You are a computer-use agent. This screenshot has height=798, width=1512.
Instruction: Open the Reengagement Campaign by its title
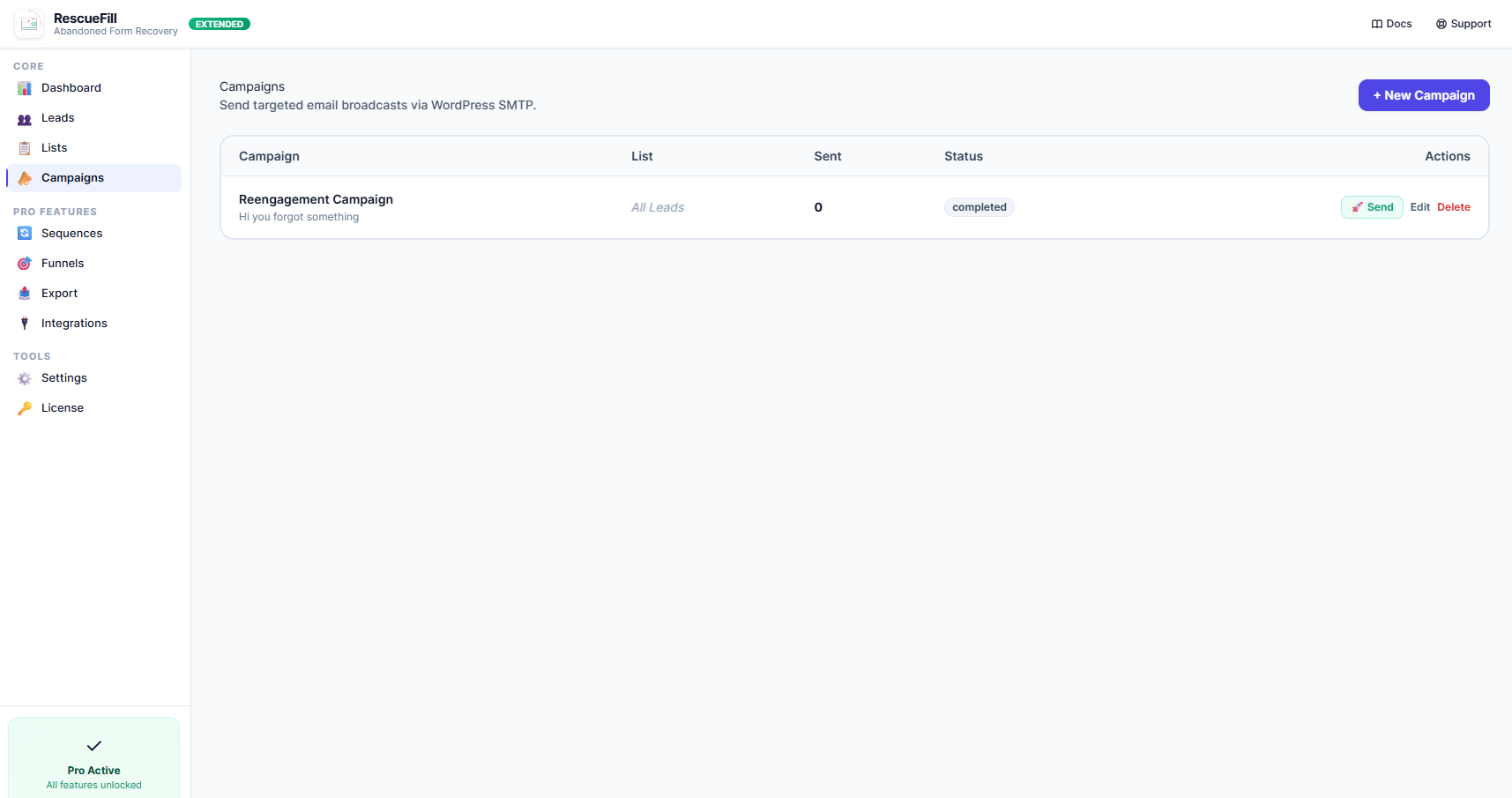pyautogui.click(x=316, y=199)
